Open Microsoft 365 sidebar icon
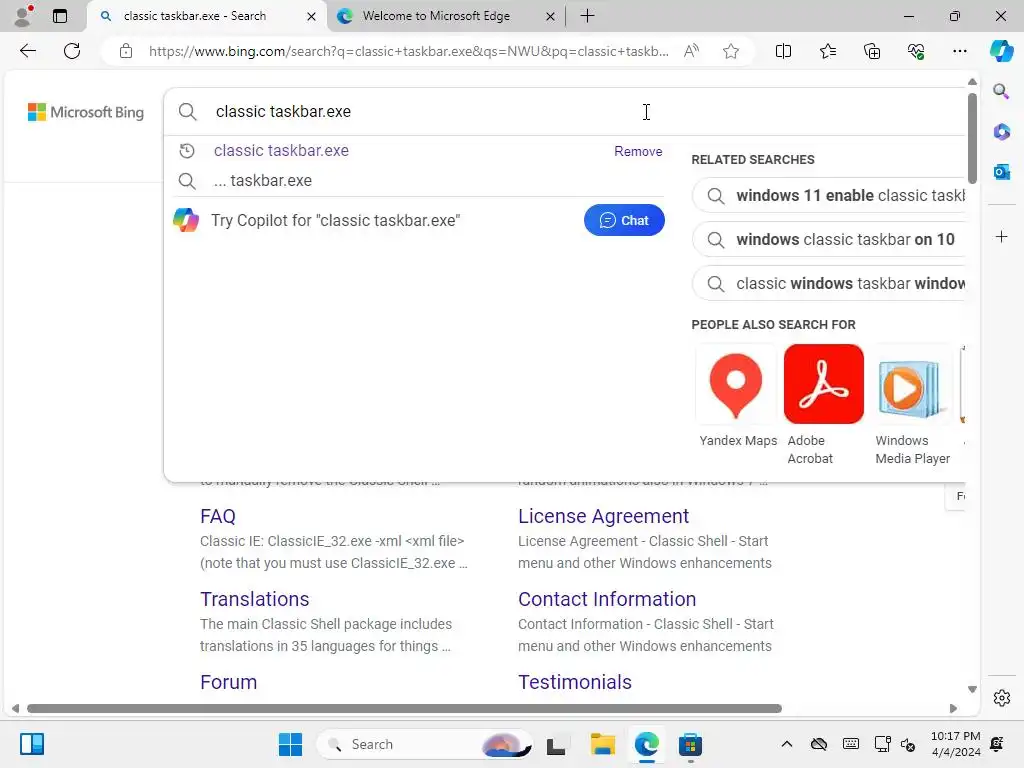The height and width of the screenshot is (768, 1024). pyautogui.click(x=1001, y=132)
